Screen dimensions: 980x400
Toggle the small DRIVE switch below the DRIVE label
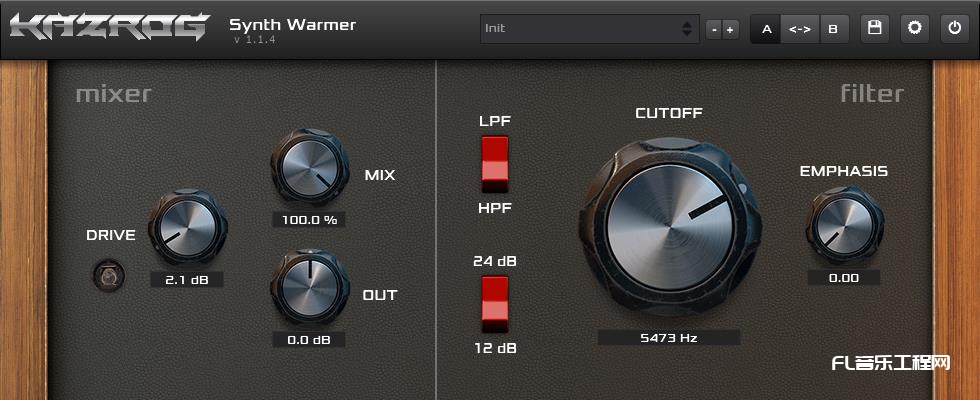[109, 276]
